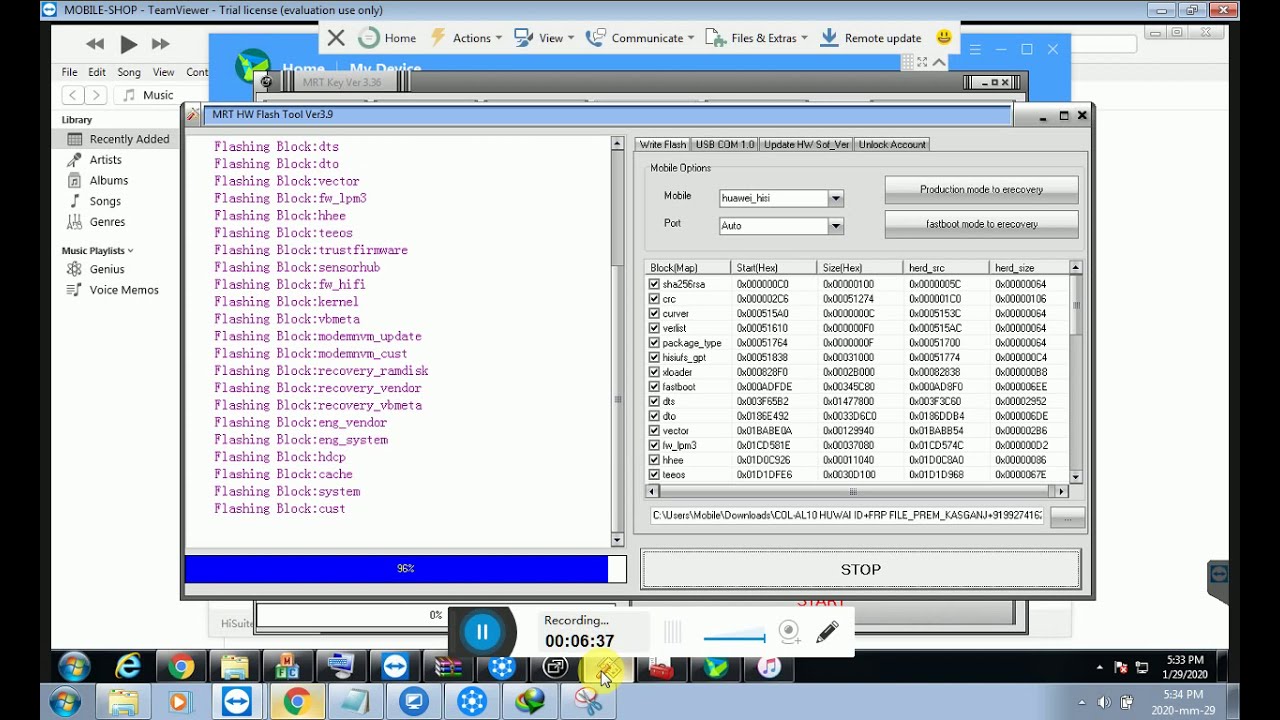Open Internet Explorer on the remote taskbar
This screenshot has width=1280, height=720.
coord(128,666)
